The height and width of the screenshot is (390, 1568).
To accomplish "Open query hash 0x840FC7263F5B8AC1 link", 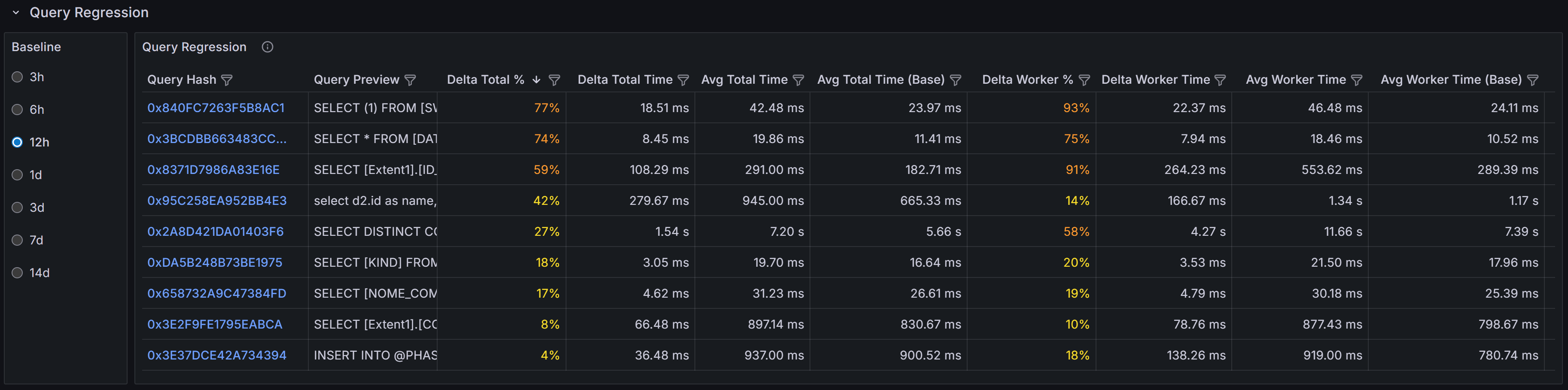I will 216,108.
